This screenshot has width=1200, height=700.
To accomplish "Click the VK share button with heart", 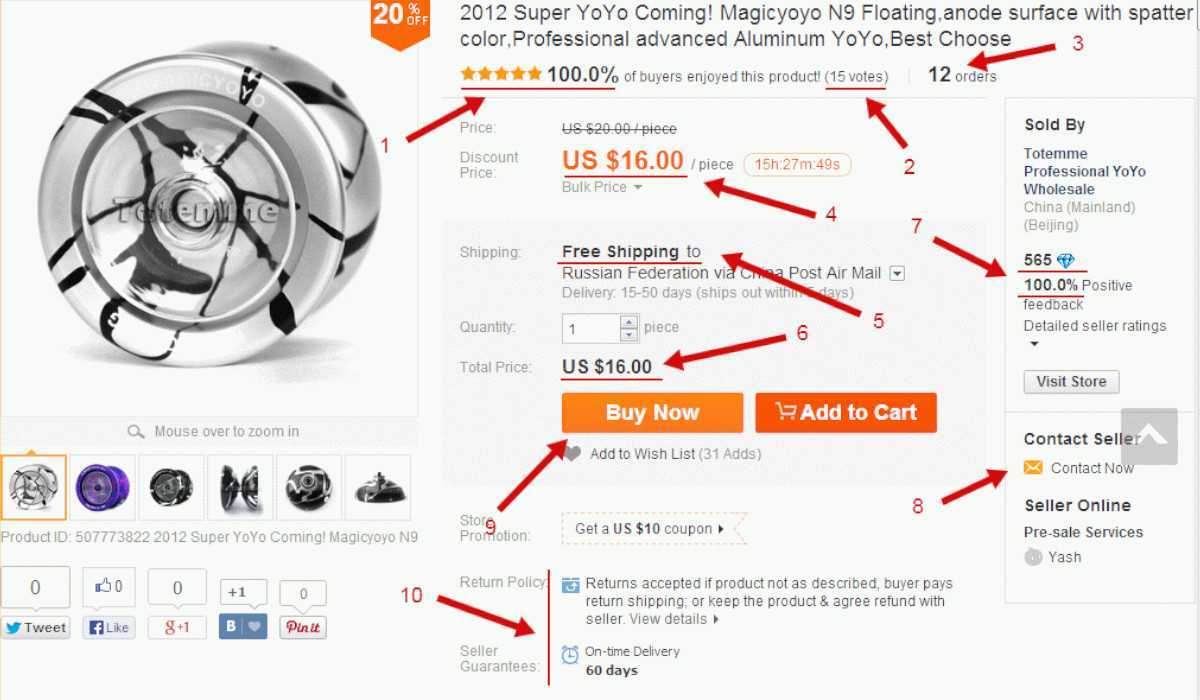I will [243, 628].
